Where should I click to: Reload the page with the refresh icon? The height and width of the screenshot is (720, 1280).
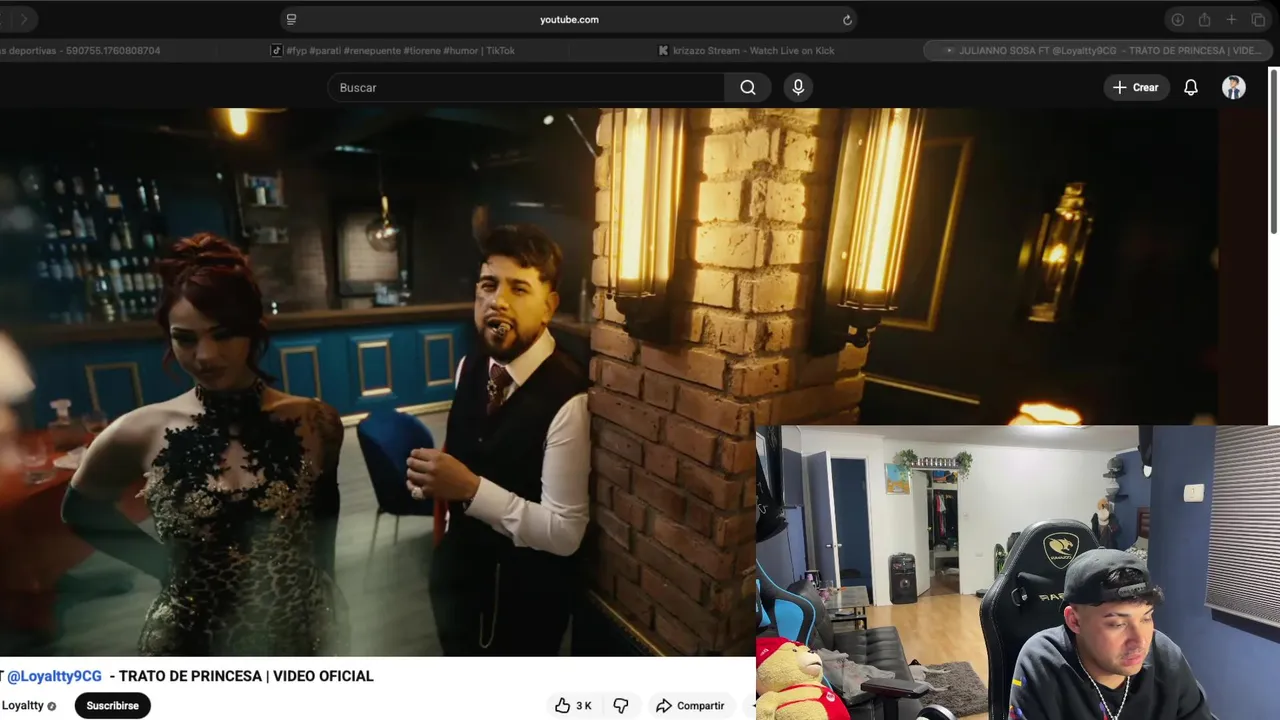847,20
